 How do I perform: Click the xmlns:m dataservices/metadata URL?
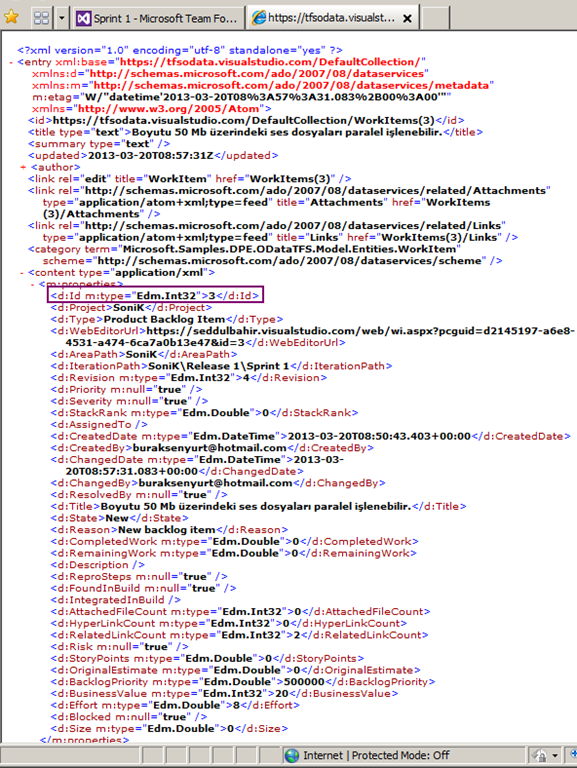point(291,85)
